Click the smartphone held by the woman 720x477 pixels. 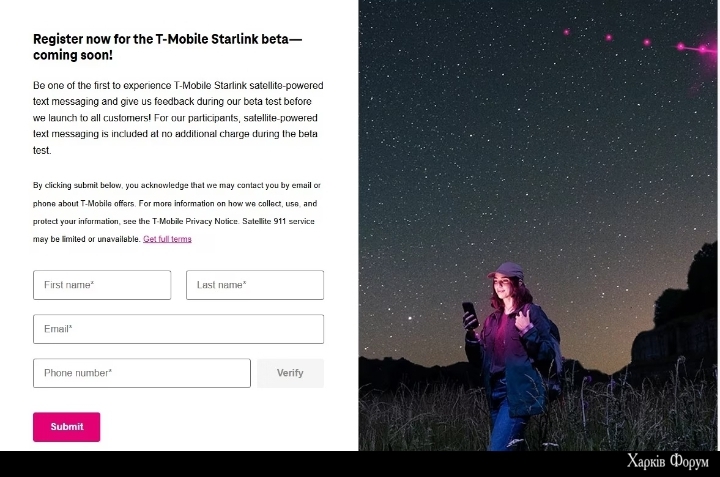tap(470, 314)
